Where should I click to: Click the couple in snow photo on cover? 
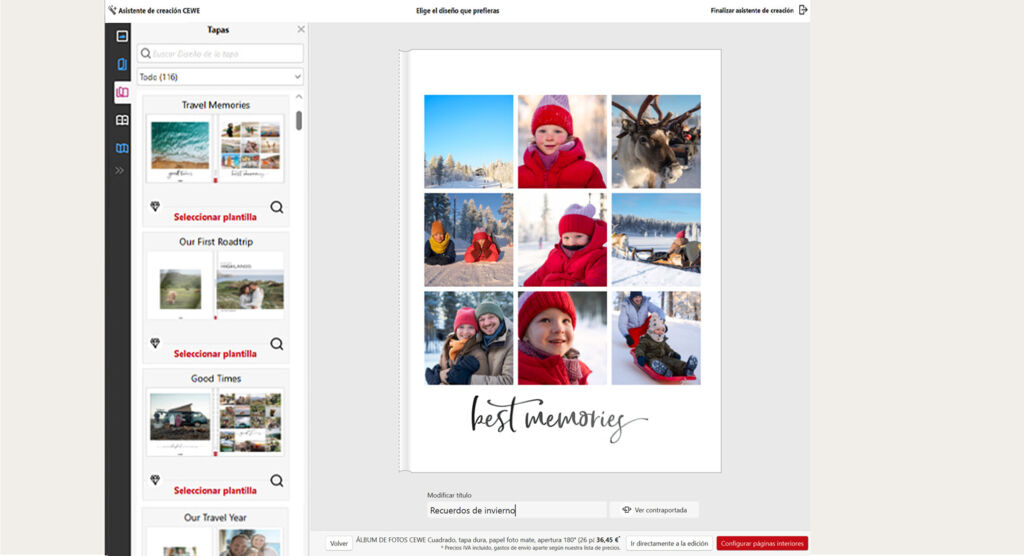[x=468, y=338]
